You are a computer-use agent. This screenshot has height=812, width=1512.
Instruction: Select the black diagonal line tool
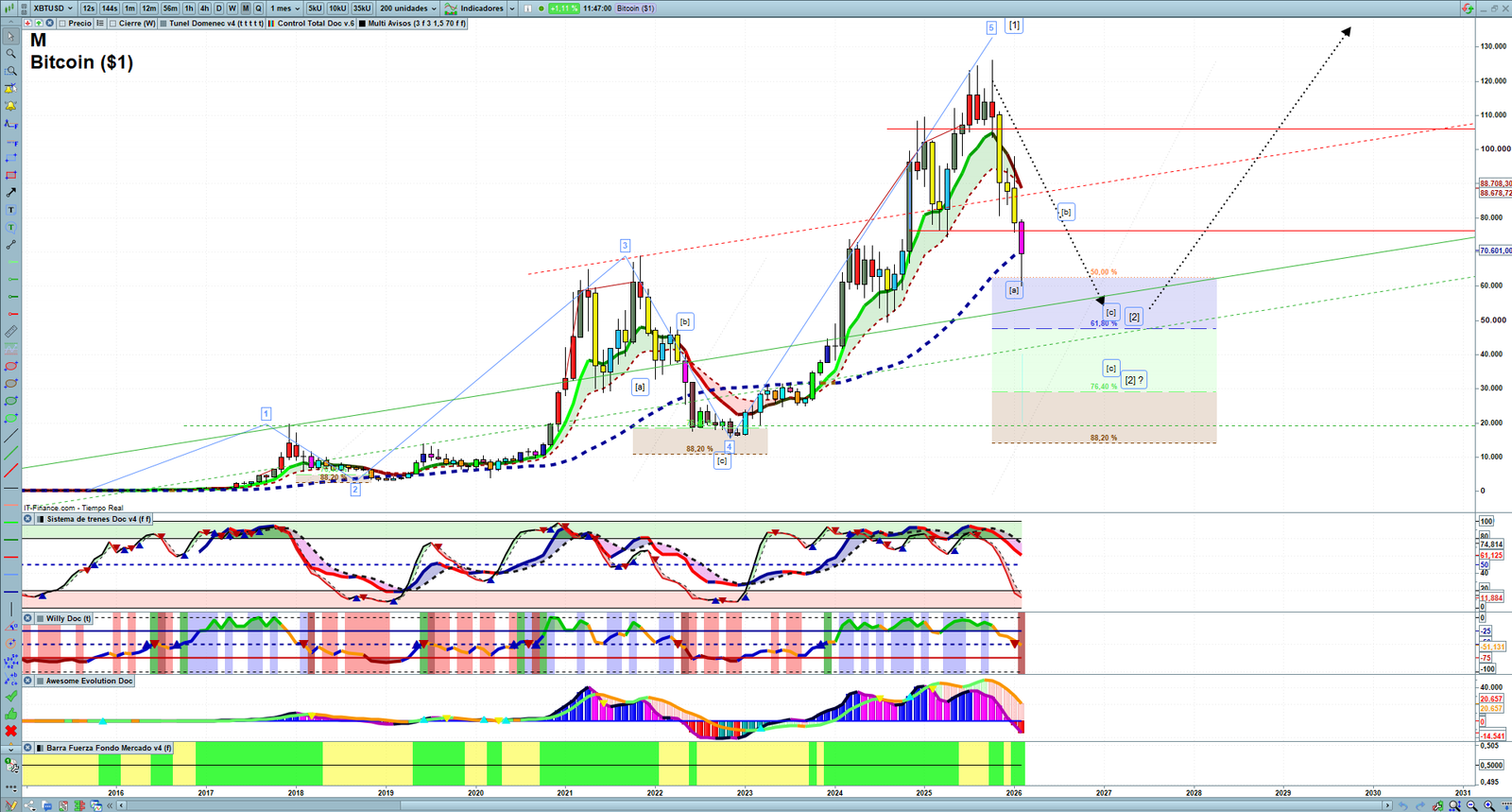point(11,436)
